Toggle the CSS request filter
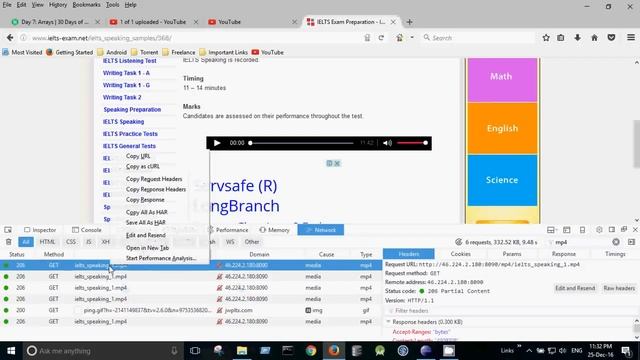The height and width of the screenshot is (360, 640). 71,242
